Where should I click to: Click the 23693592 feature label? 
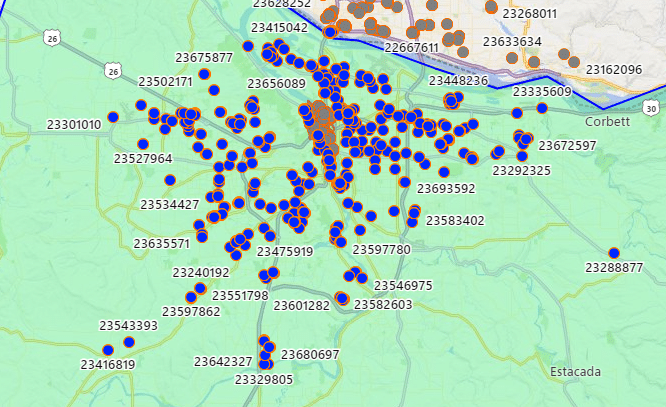coord(446,188)
